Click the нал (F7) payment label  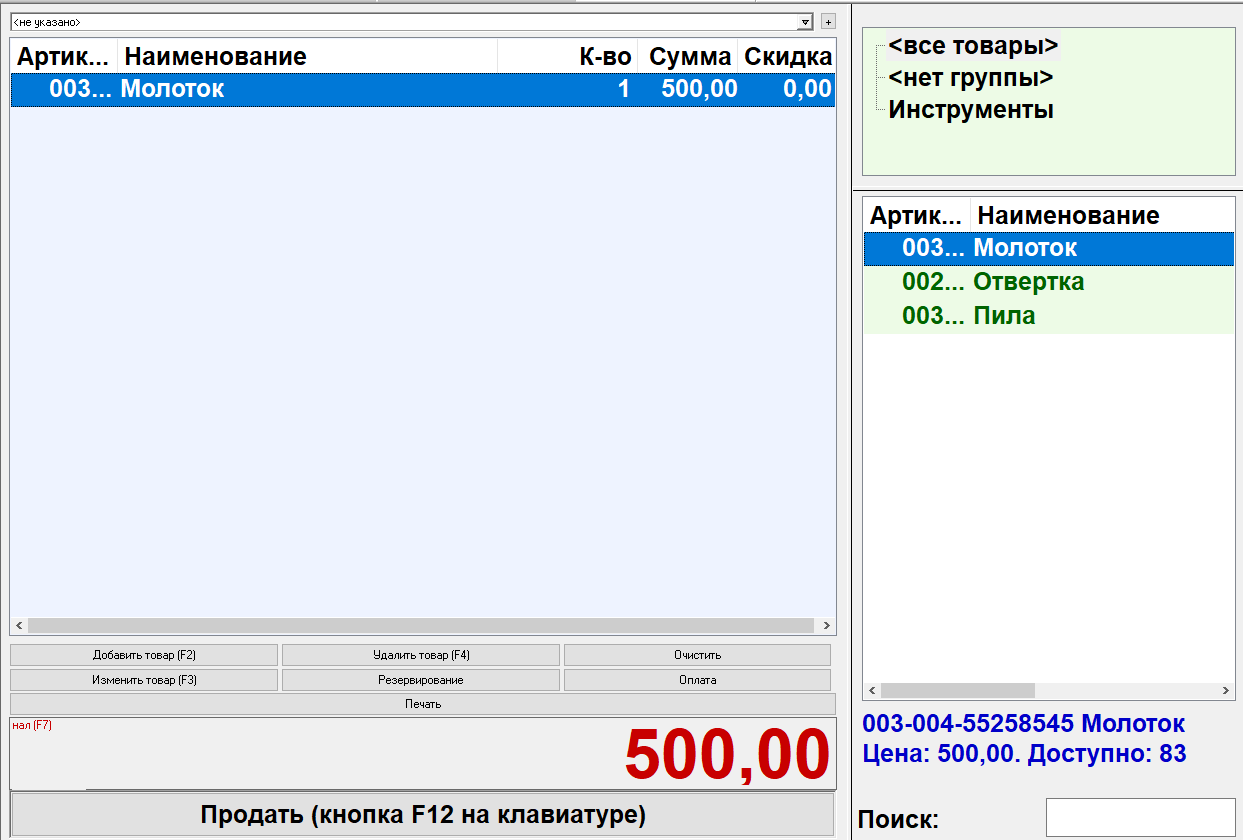click(32, 725)
